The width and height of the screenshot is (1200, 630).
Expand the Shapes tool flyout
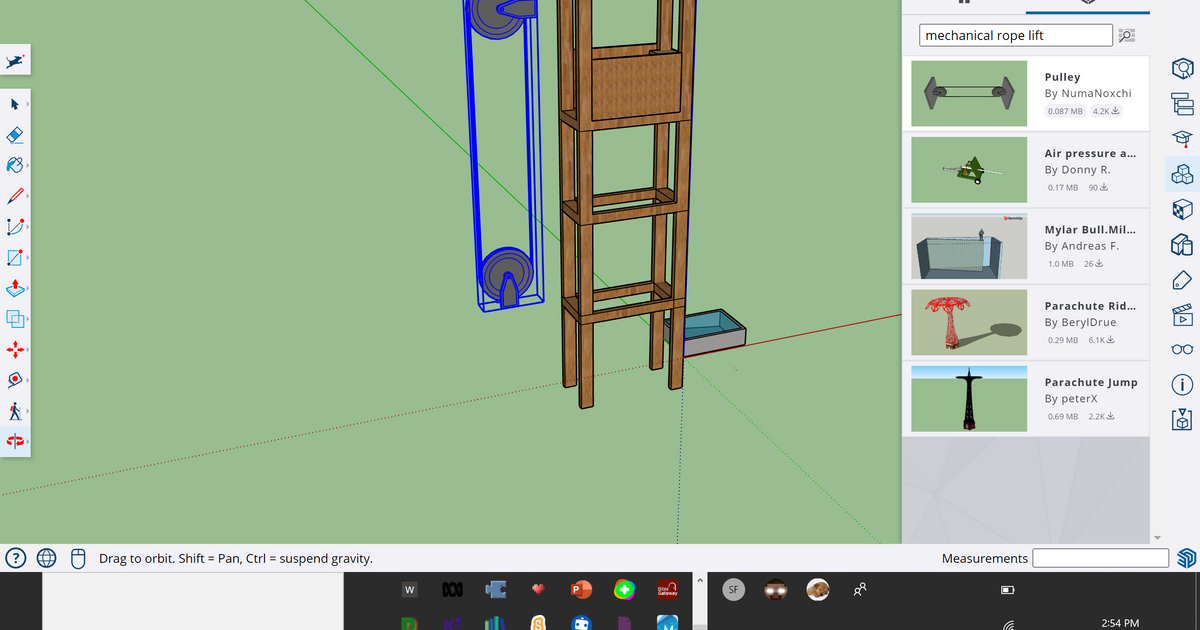(27, 257)
